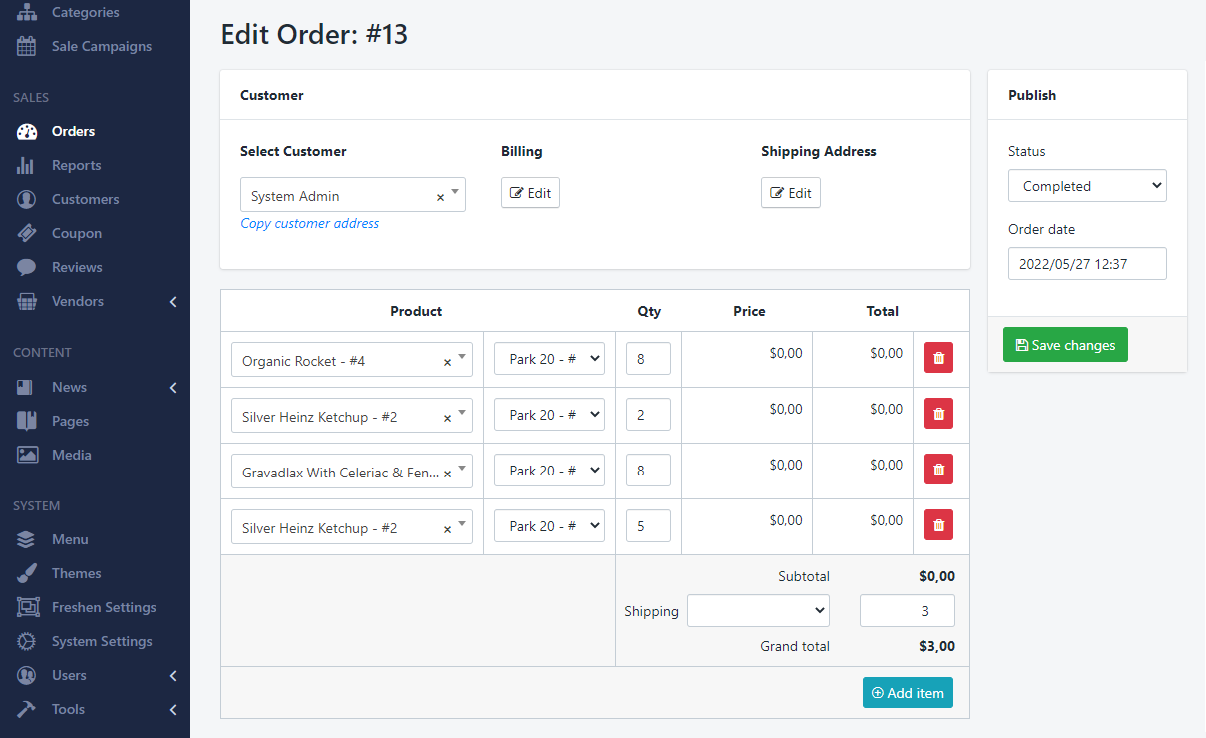Clear the System Admin customer selection
Screen dimensions: 1206x738
(x=440, y=197)
